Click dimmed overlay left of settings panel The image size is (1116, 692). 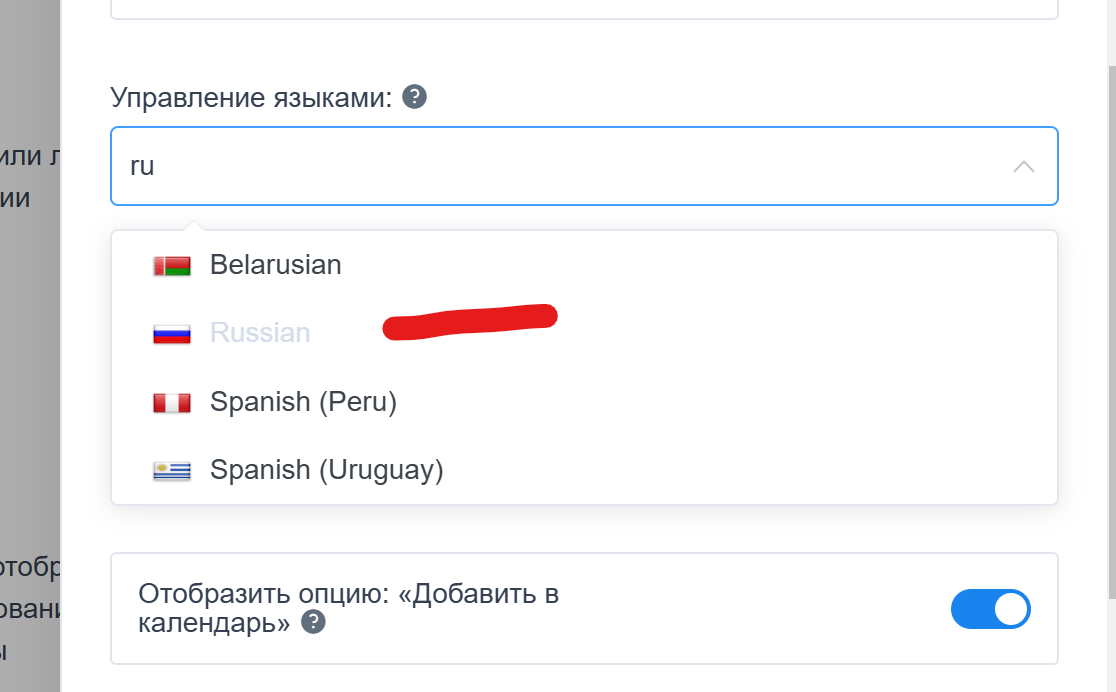click(30, 400)
